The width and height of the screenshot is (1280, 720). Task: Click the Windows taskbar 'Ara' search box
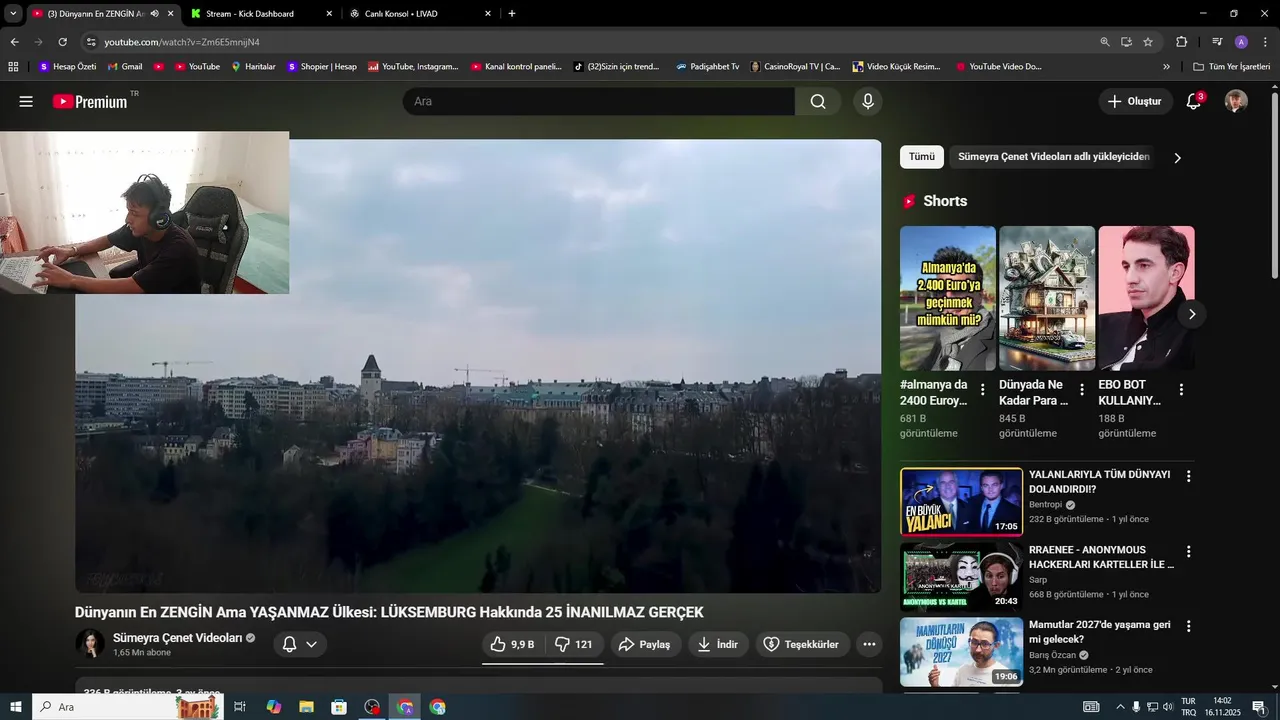click(127, 707)
